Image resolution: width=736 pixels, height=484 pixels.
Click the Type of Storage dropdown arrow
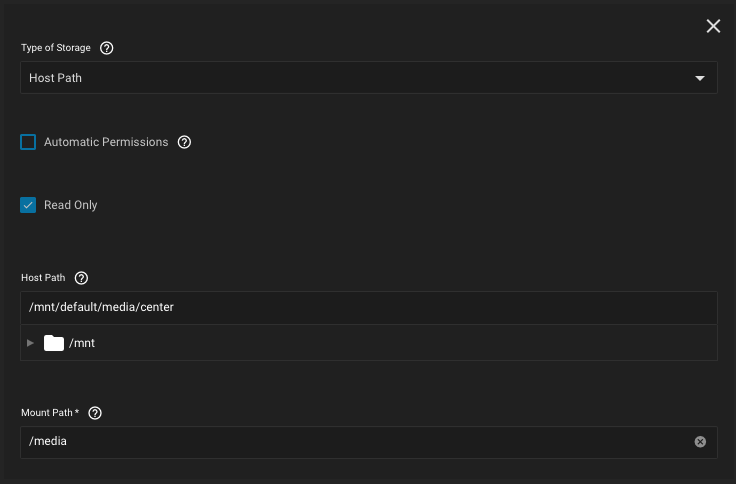click(x=700, y=78)
